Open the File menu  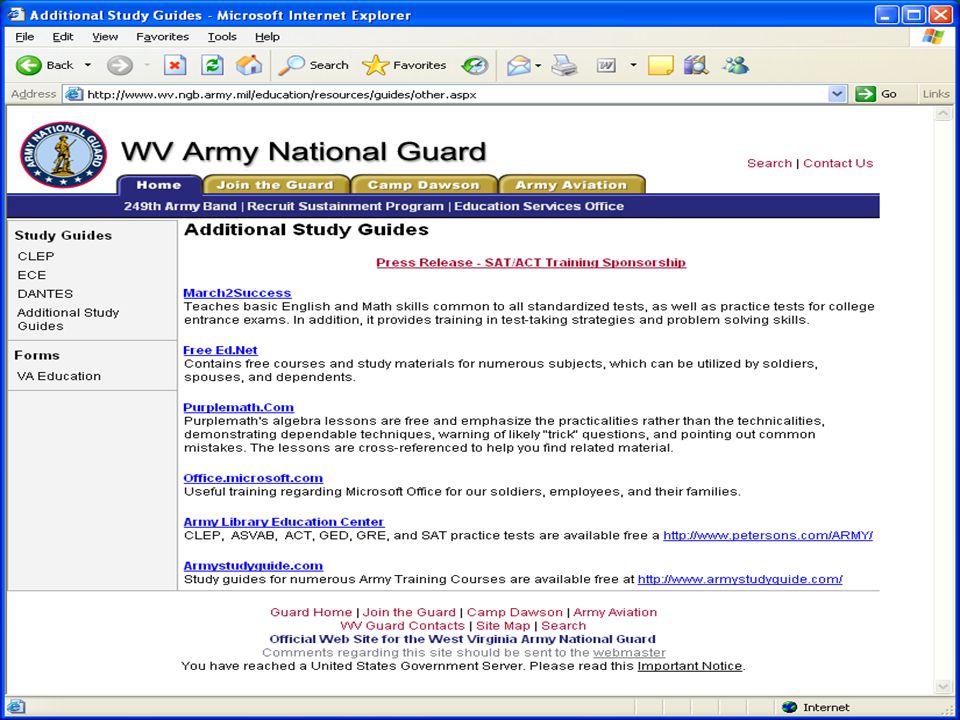[24, 37]
